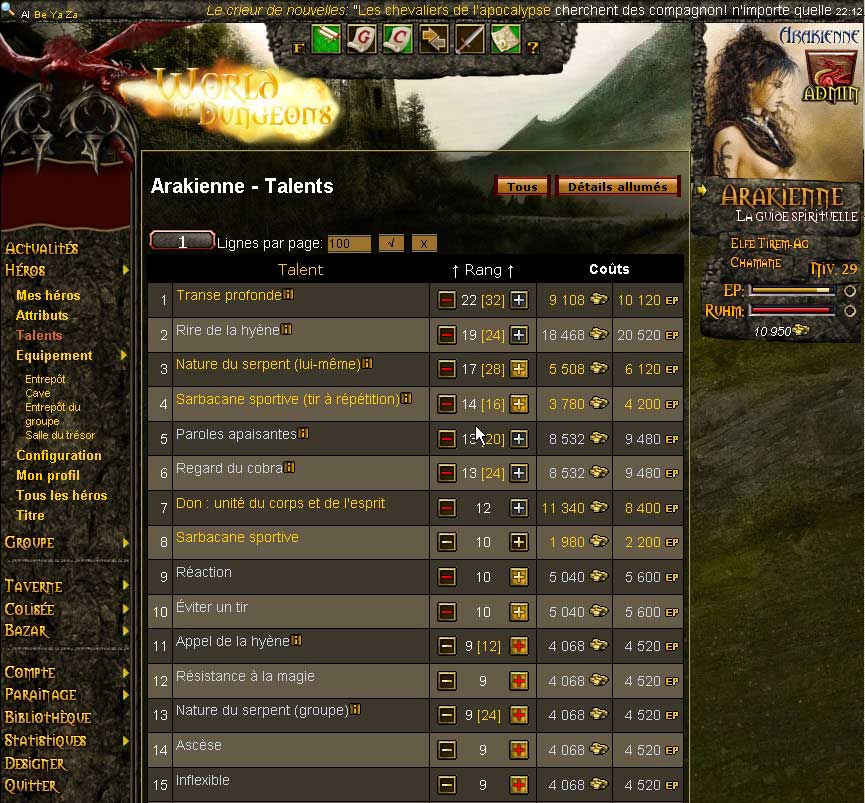Open the treasure map icon
This screenshot has width=865, height=803.
click(505, 39)
